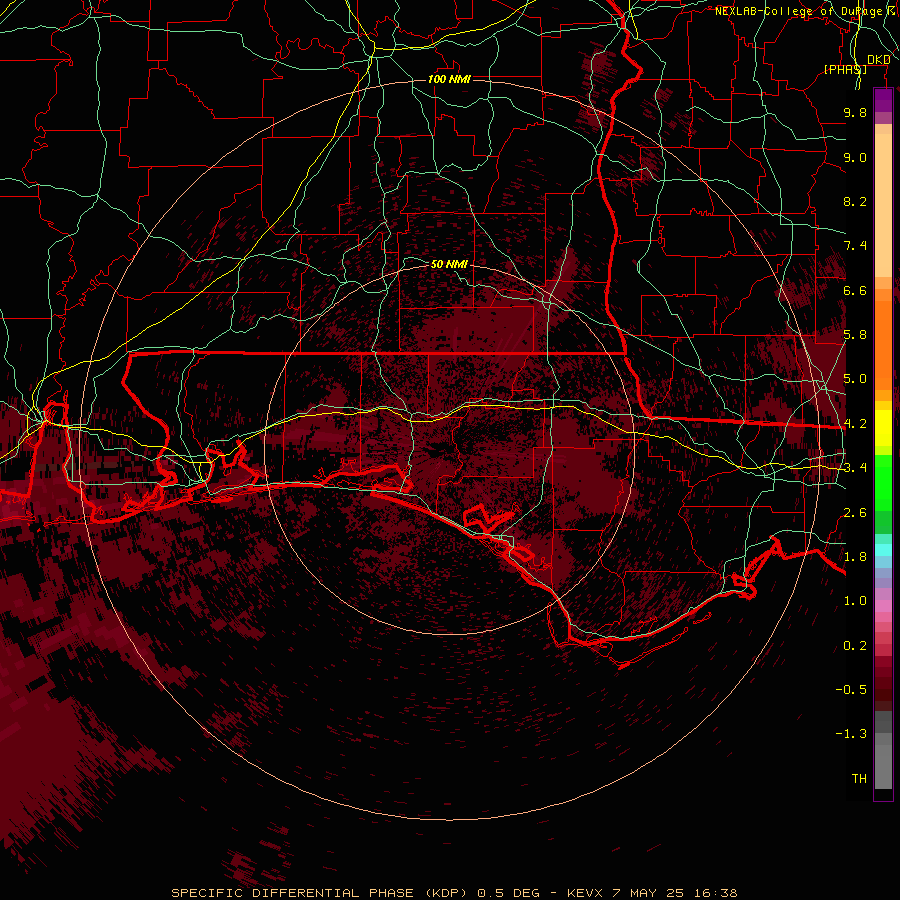Select the gray bottom segment of the color bar
The height and width of the screenshot is (900, 900).
[883, 763]
